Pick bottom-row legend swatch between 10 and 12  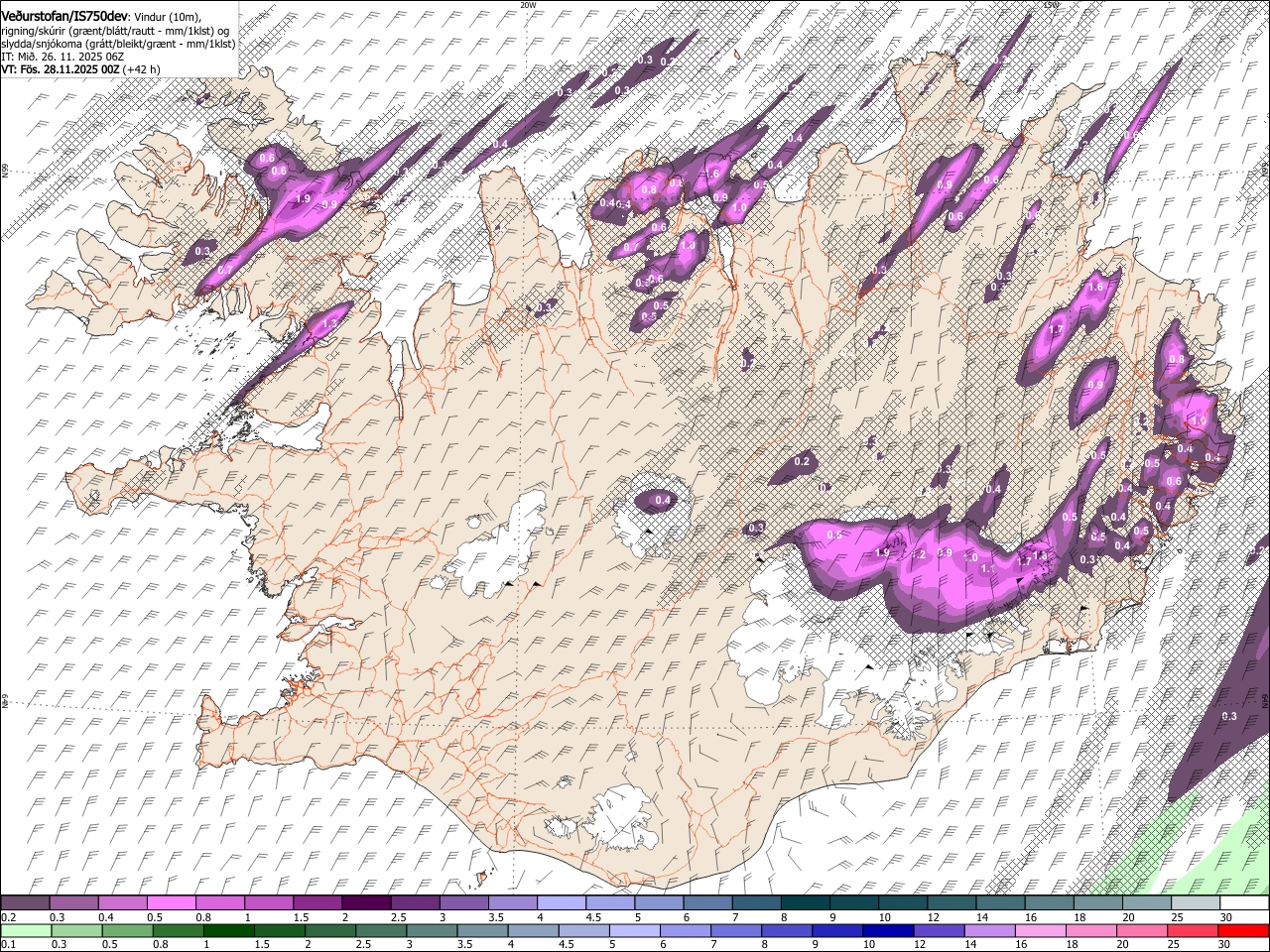click(x=886, y=930)
